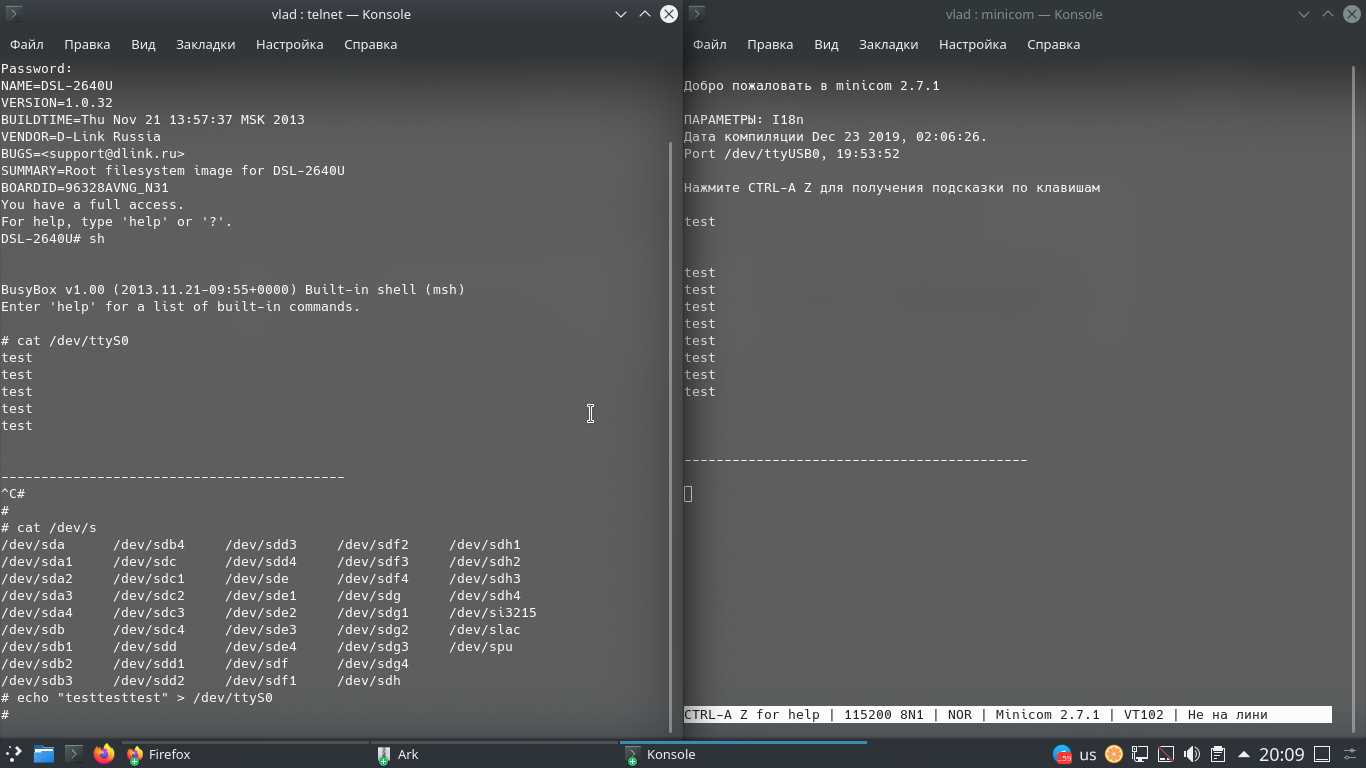1366x768 pixels.
Task: Open Справка menu in telnet window
Action: point(370,44)
